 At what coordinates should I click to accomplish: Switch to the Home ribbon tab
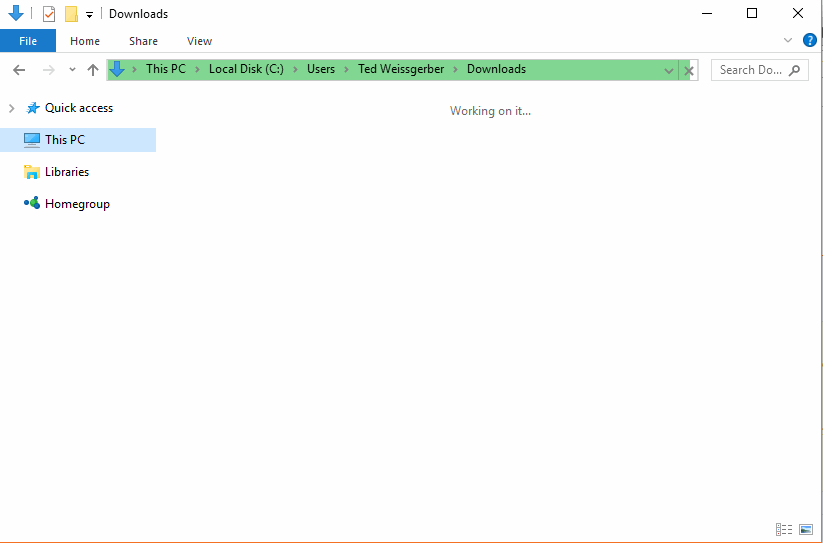tap(85, 41)
